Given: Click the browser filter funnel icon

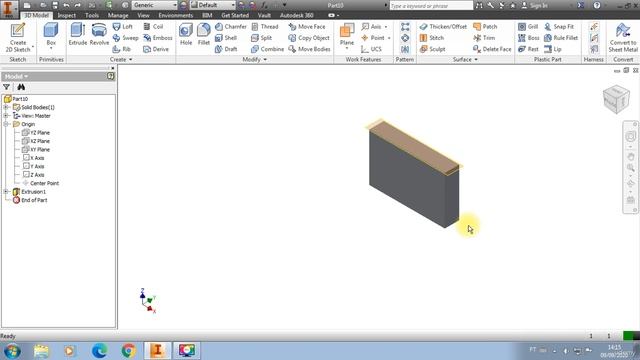Looking at the screenshot, I should (7, 87).
